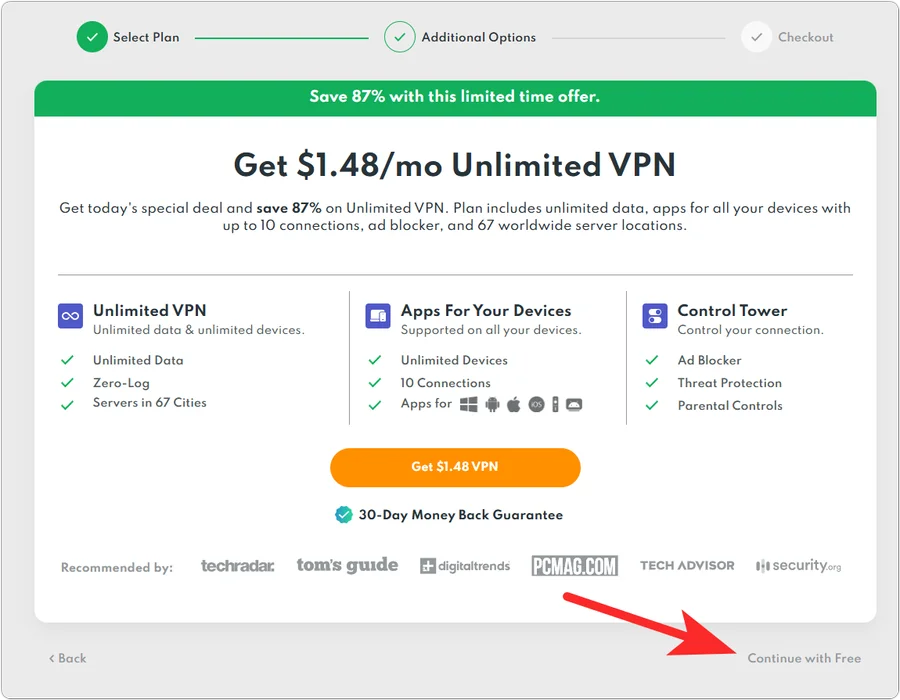Viewport: 900px width, 700px height.
Task: Click the money back guarantee badge icon
Action: click(343, 515)
